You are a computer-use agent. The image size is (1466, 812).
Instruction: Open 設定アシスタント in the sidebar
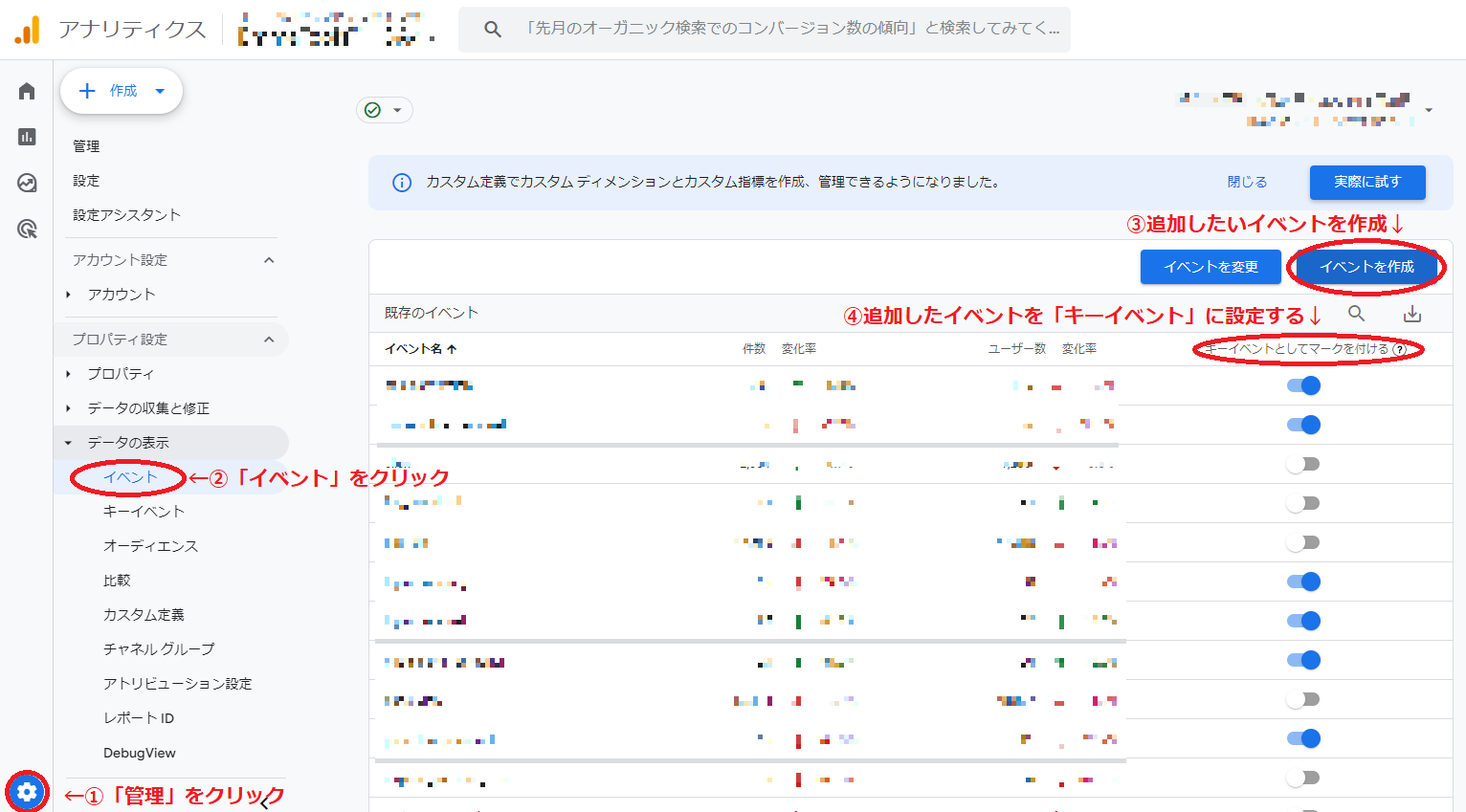(x=126, y=215)
